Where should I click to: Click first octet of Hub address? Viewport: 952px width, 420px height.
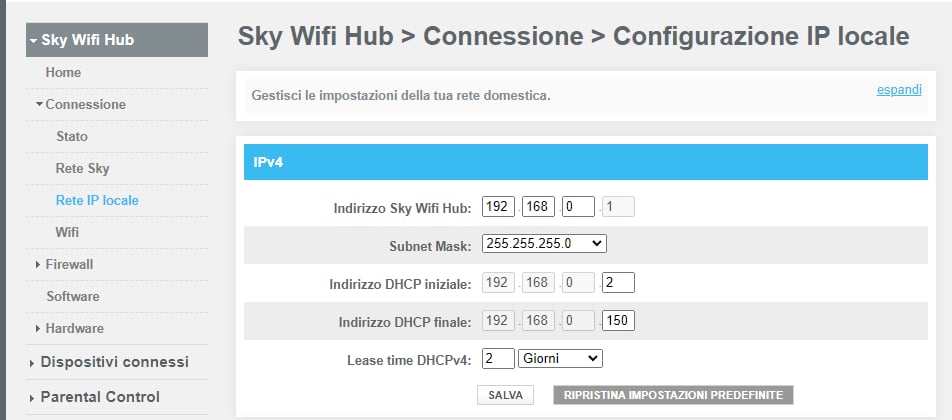498,207
